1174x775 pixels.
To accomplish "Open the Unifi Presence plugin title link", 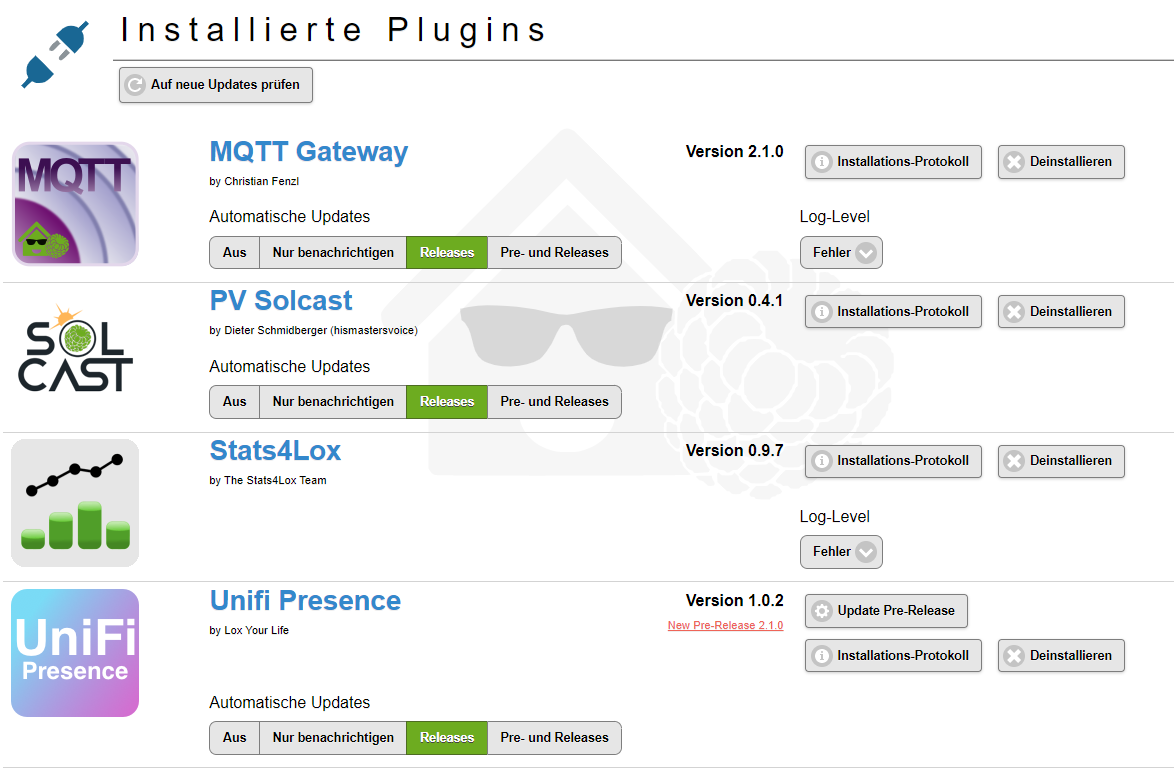I will coord(305,601).
